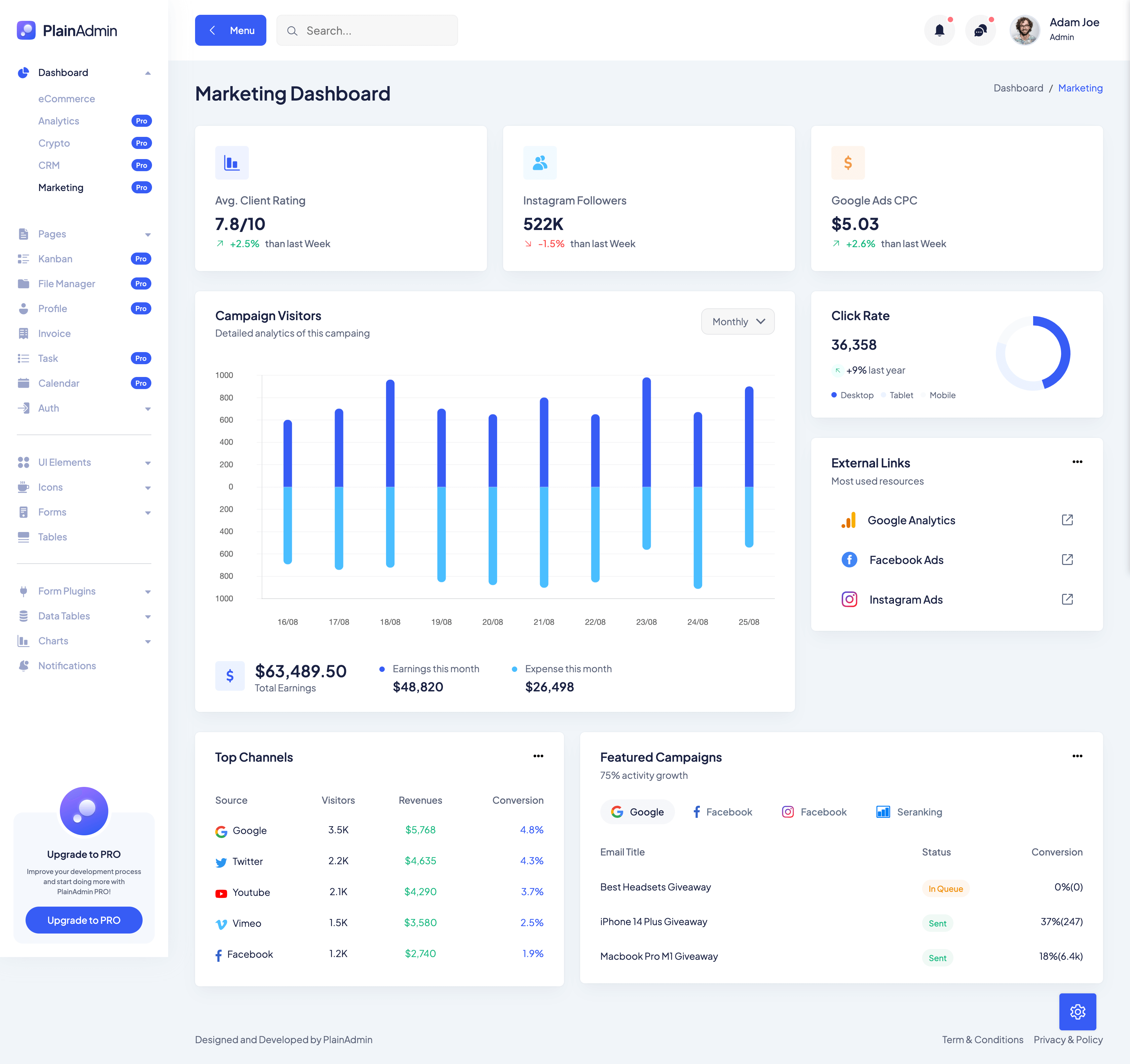Open the Featured Campaigns options menu
Viewport: 1130px width, 1064px height.
1078,756
